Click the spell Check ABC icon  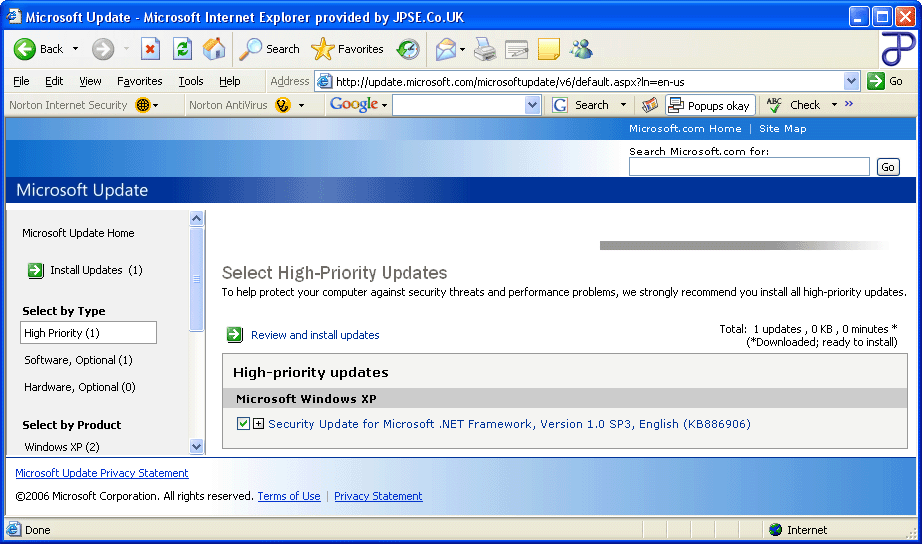coord(774,105)
